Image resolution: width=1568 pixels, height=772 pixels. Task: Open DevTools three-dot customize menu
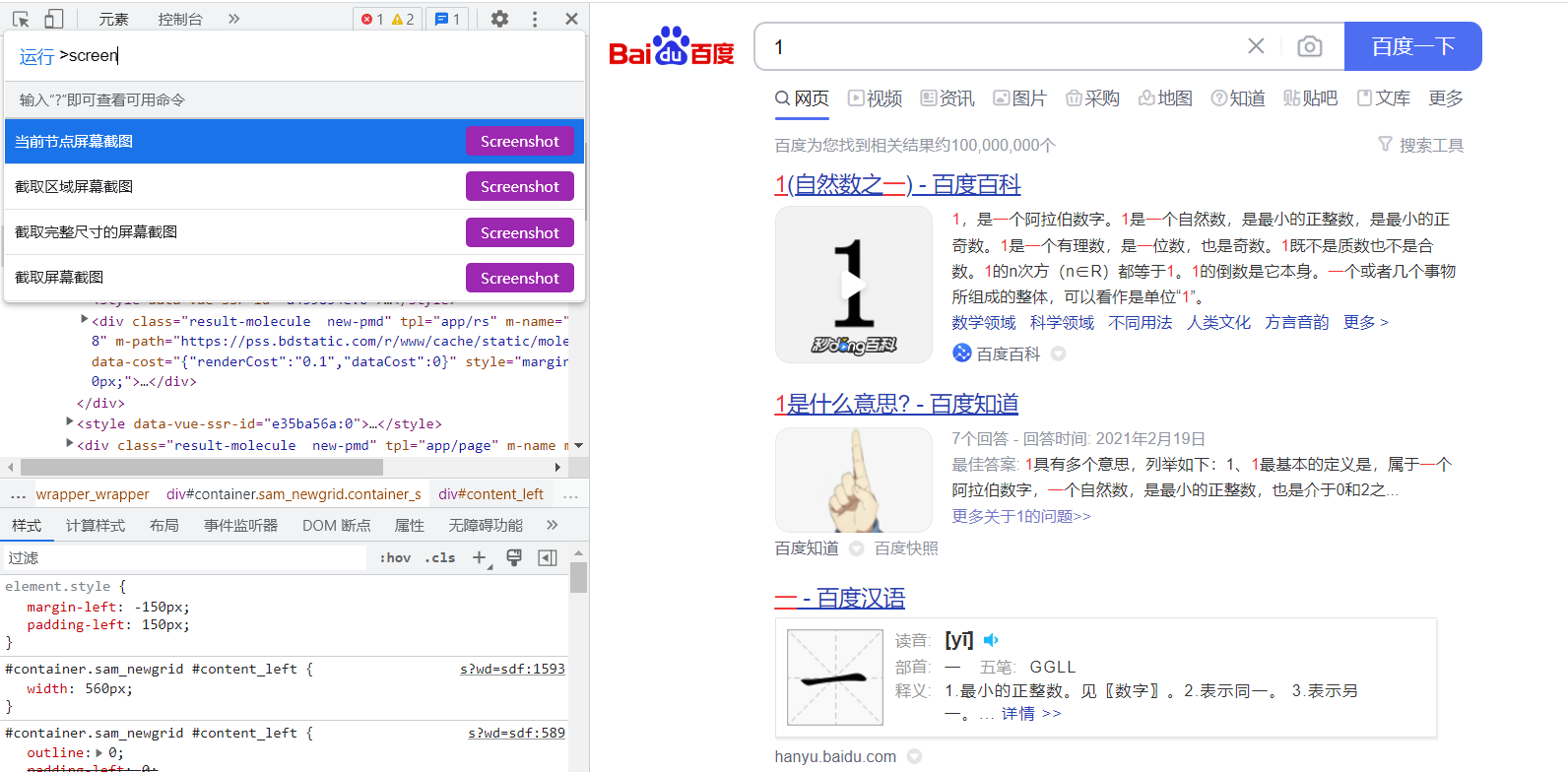click(x=535, y=19)
